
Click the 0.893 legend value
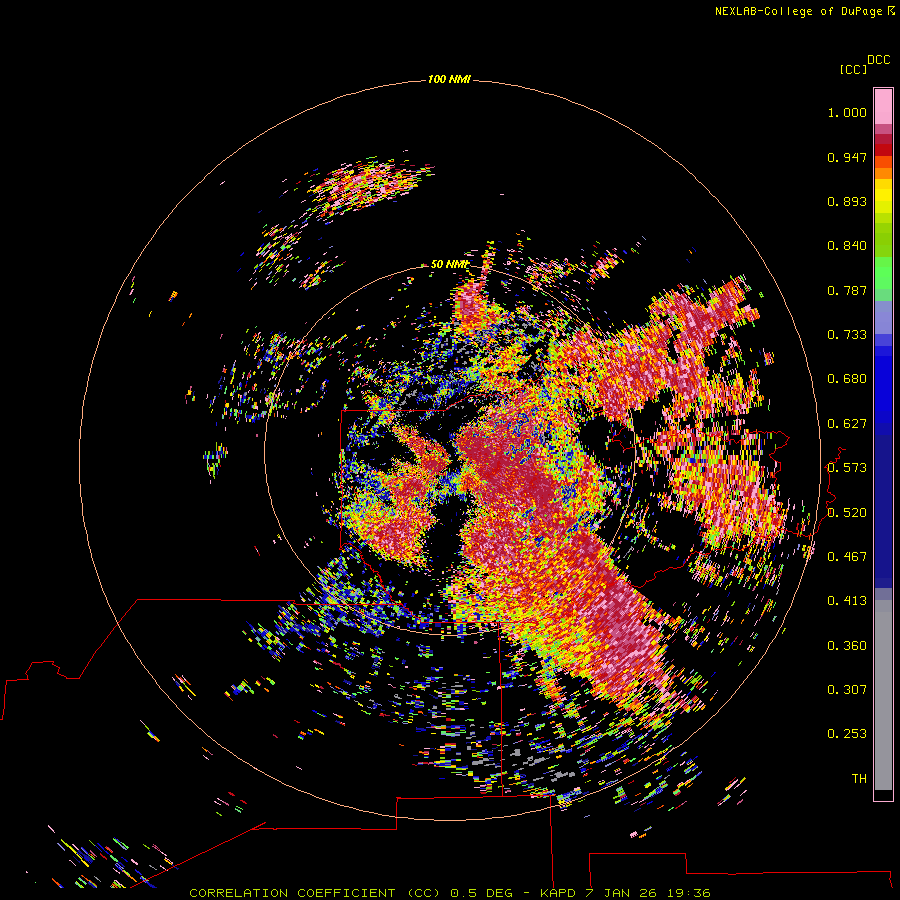(x=847, y=201)
